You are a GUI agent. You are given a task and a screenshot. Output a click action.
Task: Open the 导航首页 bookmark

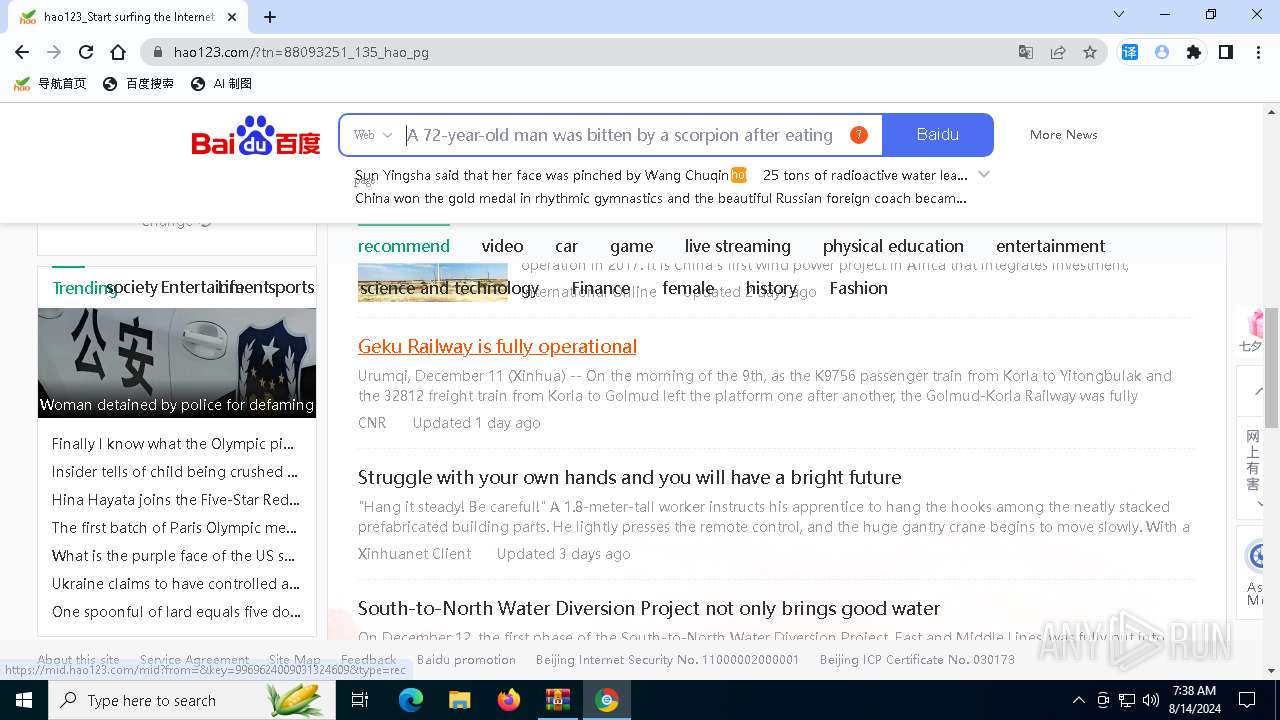pos(50,84)
